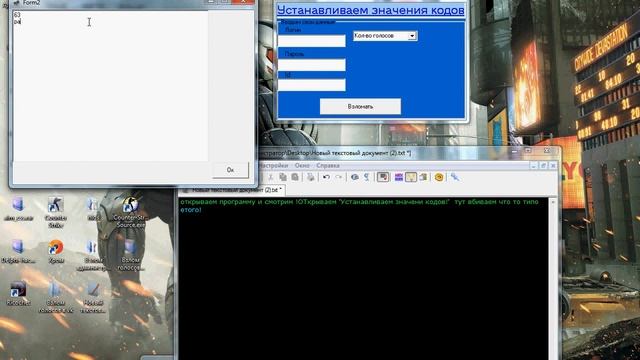
Task: Click the Find binoculars icon in the toolbar
Action: [355, 177]
